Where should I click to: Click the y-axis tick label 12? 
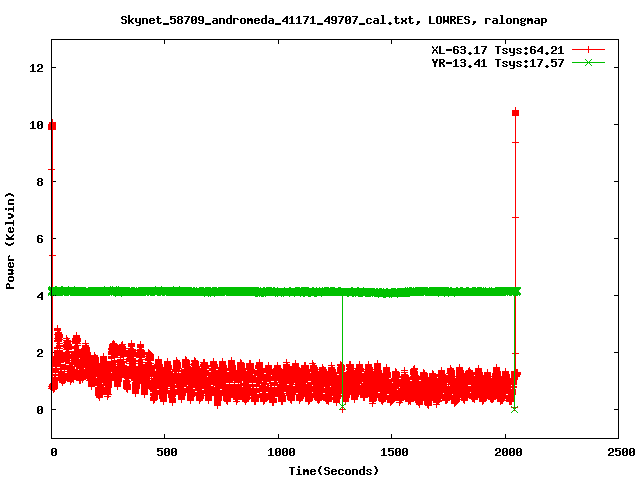36,68
